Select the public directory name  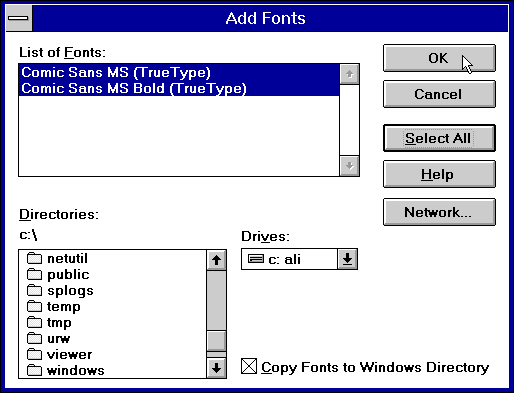[x=68, y=275]
